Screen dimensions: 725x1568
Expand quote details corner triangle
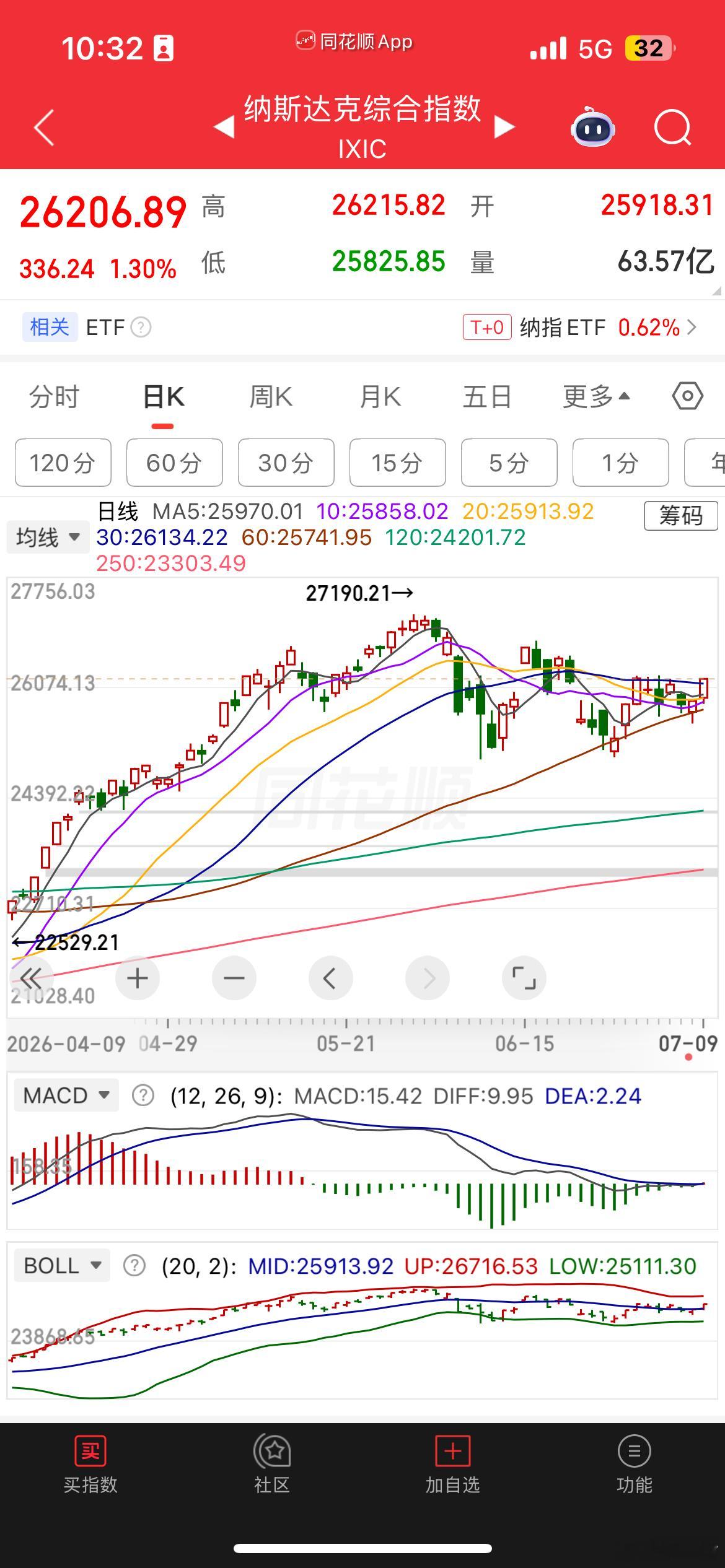(x=716, y=290)
